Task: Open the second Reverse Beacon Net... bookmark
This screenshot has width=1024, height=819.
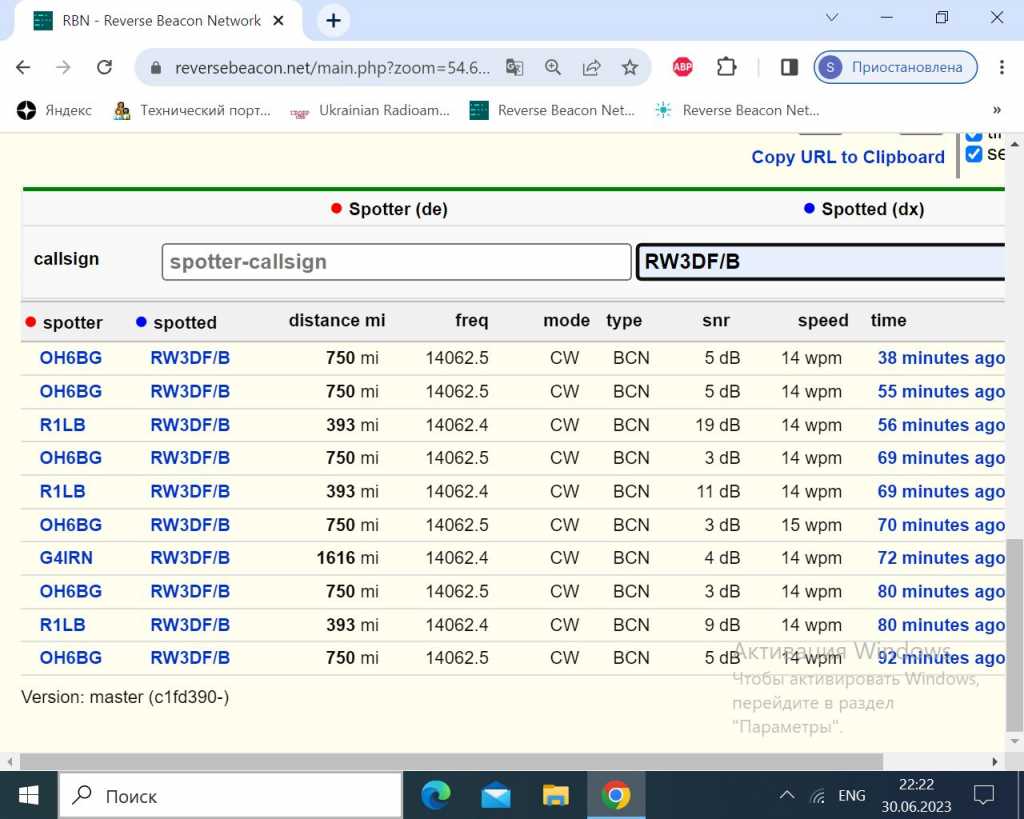Action: 737,110
